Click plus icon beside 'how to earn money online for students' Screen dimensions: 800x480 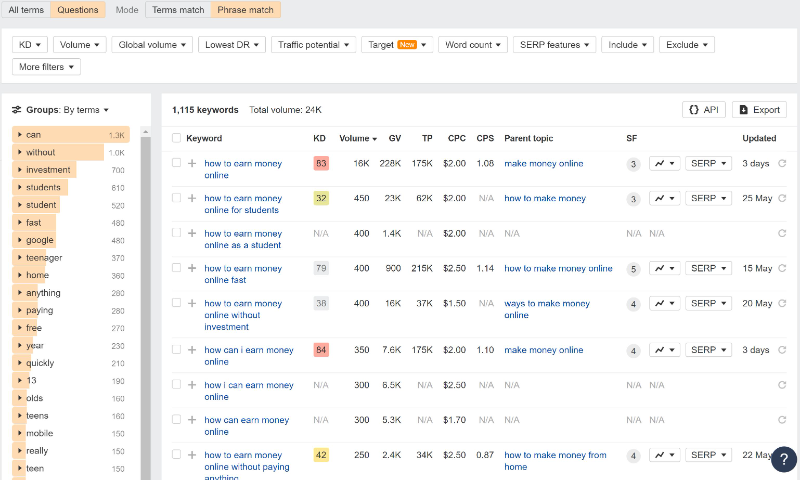(192, 198)
